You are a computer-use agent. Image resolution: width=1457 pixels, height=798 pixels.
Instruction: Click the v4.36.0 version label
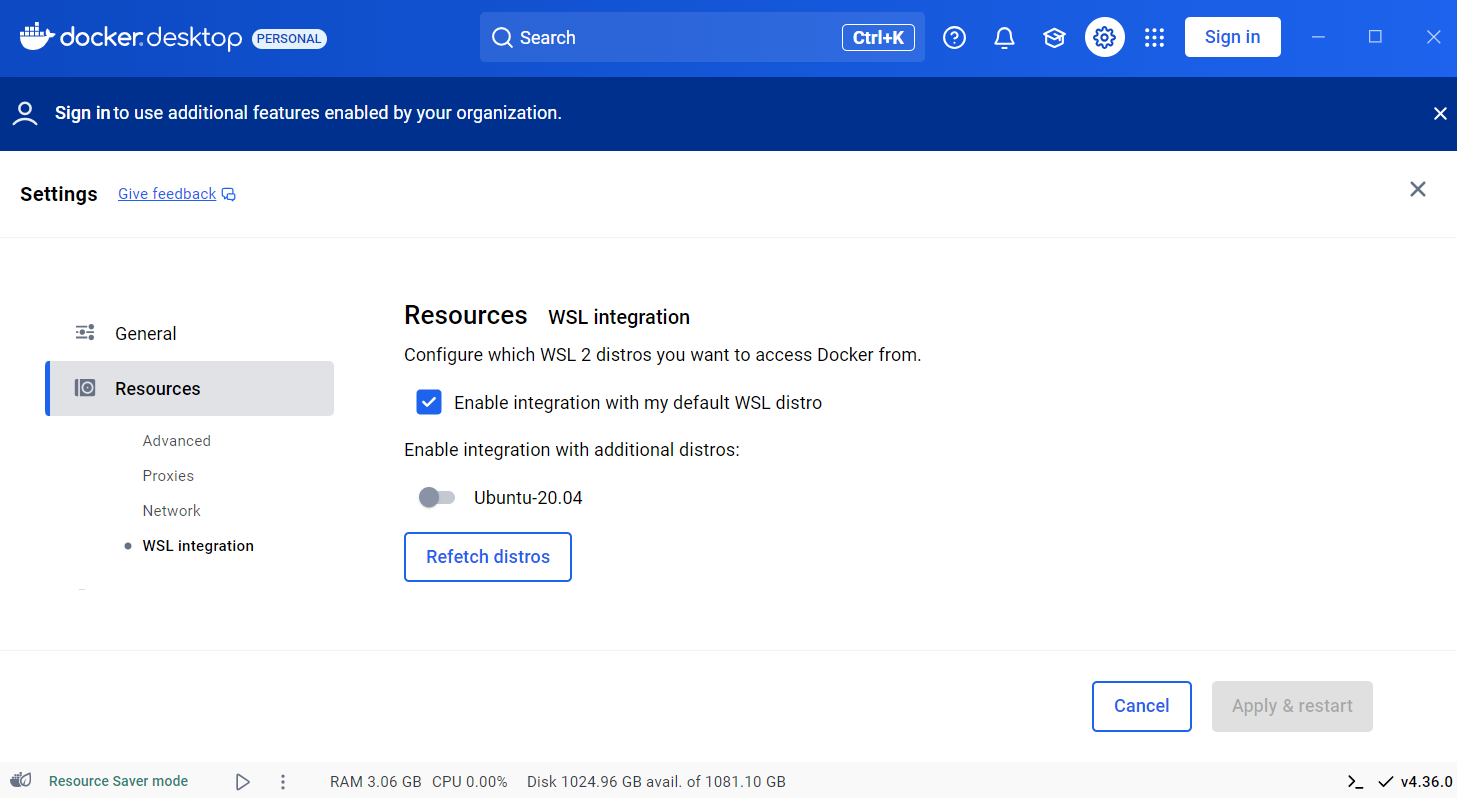click(x=1426, y=782)
